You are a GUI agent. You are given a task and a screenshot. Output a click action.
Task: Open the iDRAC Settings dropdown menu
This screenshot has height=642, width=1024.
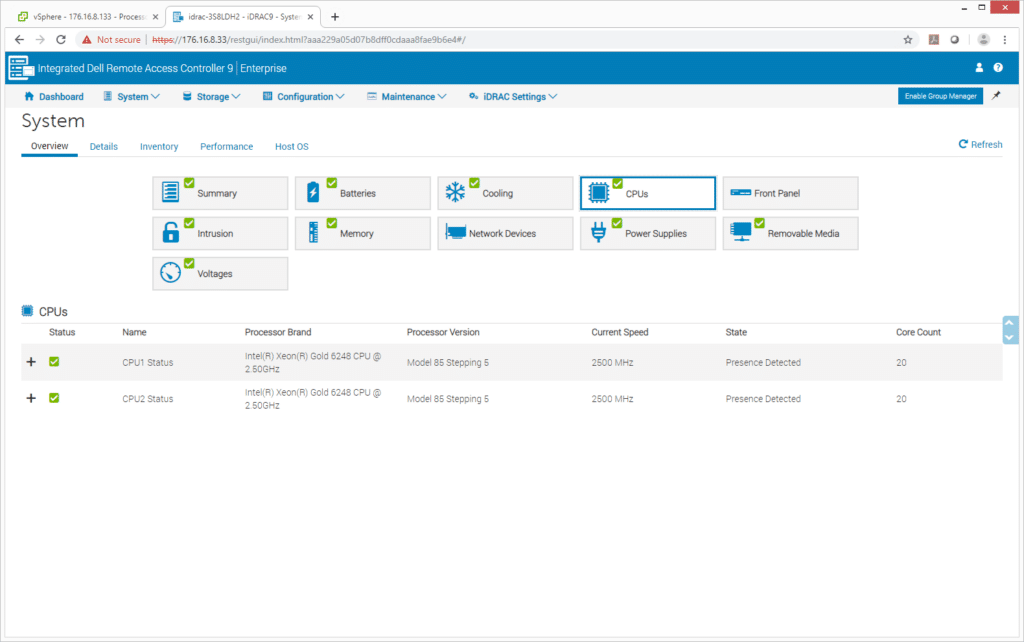coord(513,96)
